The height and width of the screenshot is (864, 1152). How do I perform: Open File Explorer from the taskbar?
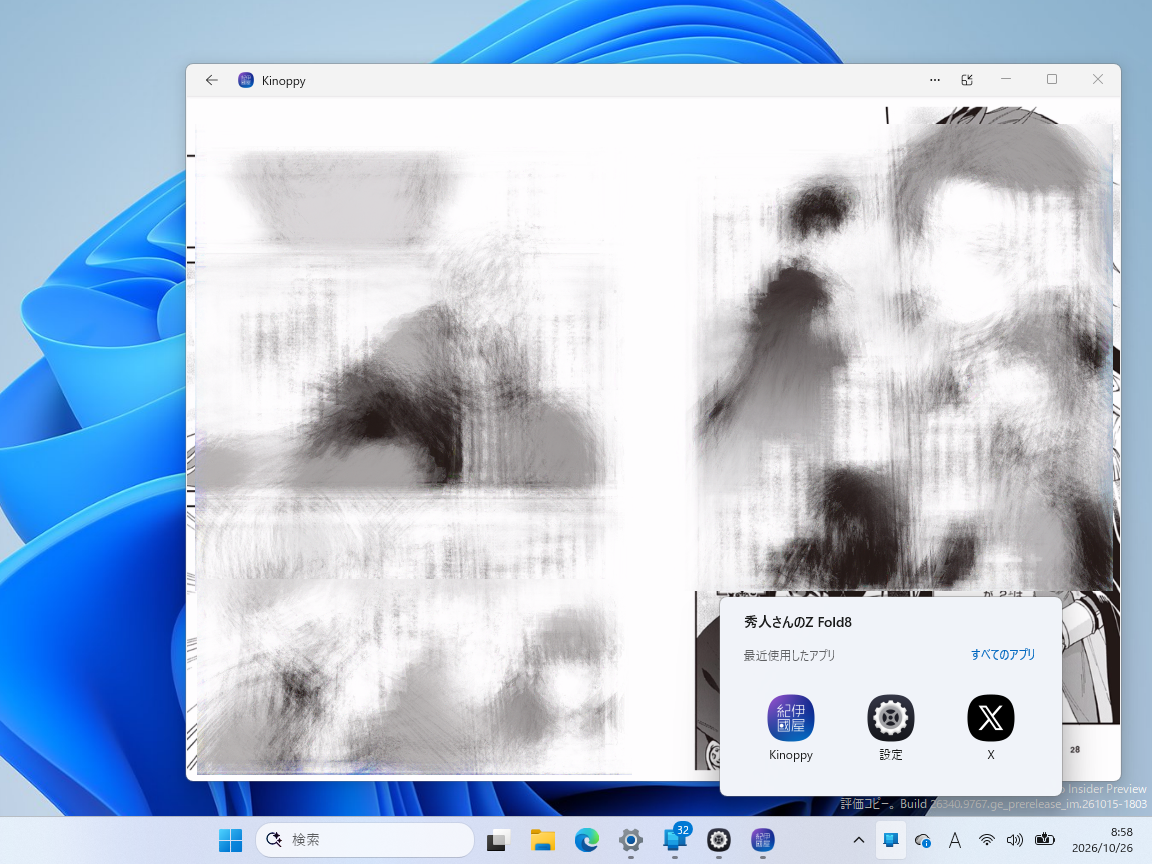click(542, 840)
